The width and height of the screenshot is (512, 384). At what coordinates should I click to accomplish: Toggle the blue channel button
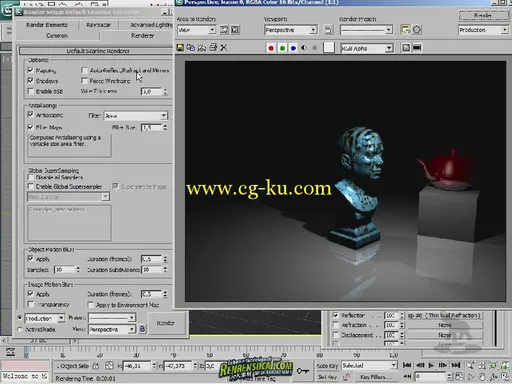[293, 48]
